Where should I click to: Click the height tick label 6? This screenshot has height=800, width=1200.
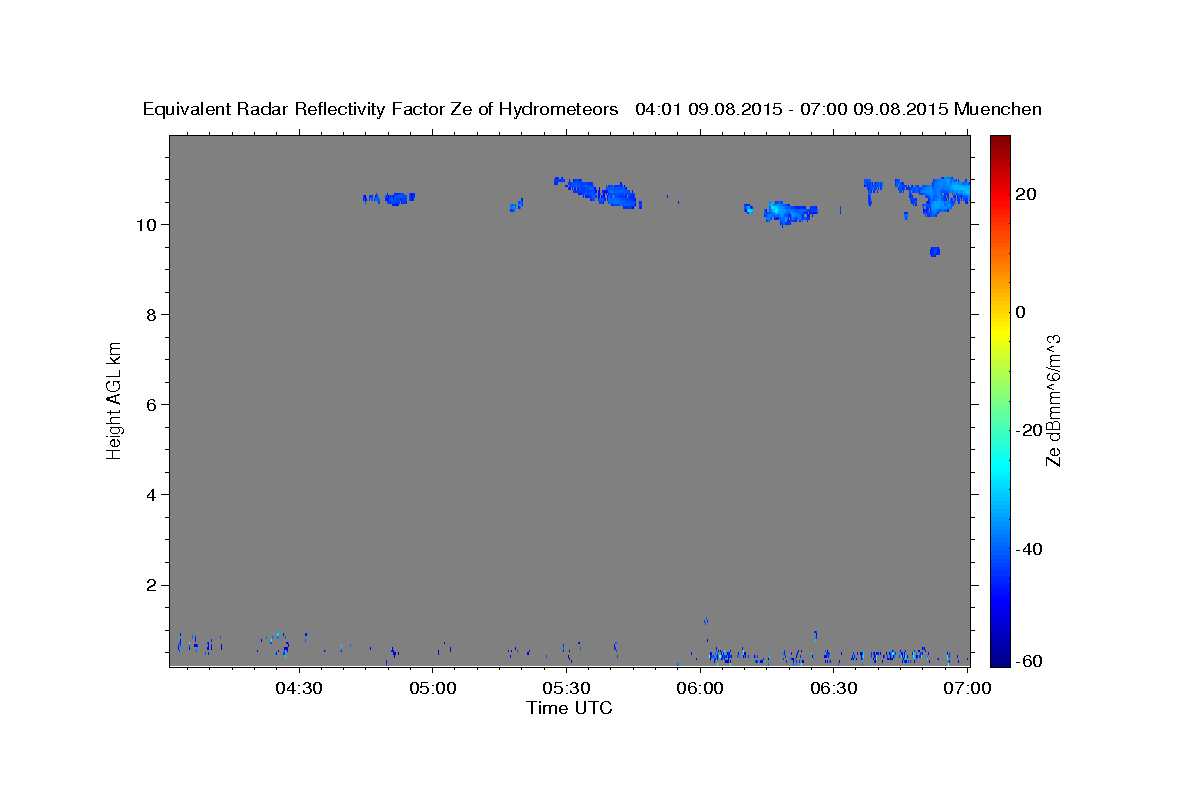(151, 404)
